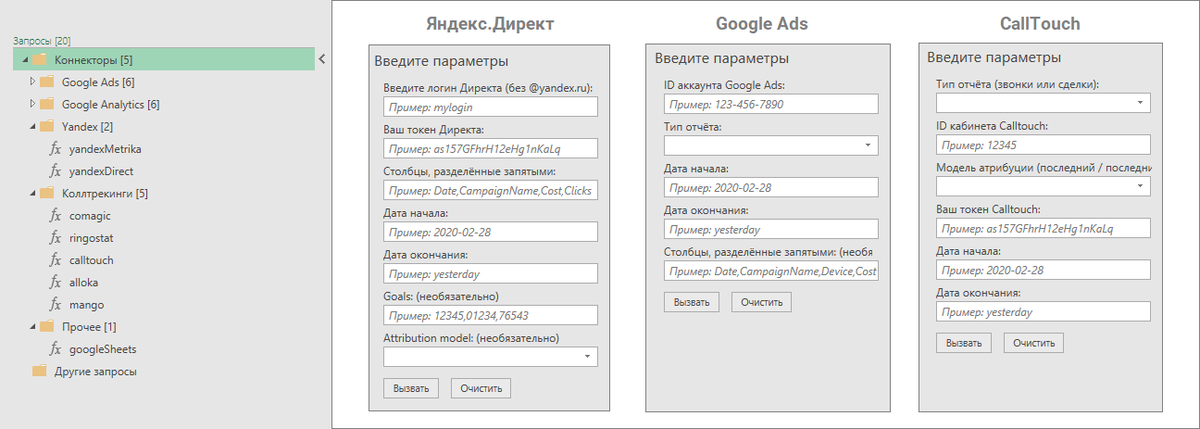Click the folder icon of Другие запросы

pos(39,371)
